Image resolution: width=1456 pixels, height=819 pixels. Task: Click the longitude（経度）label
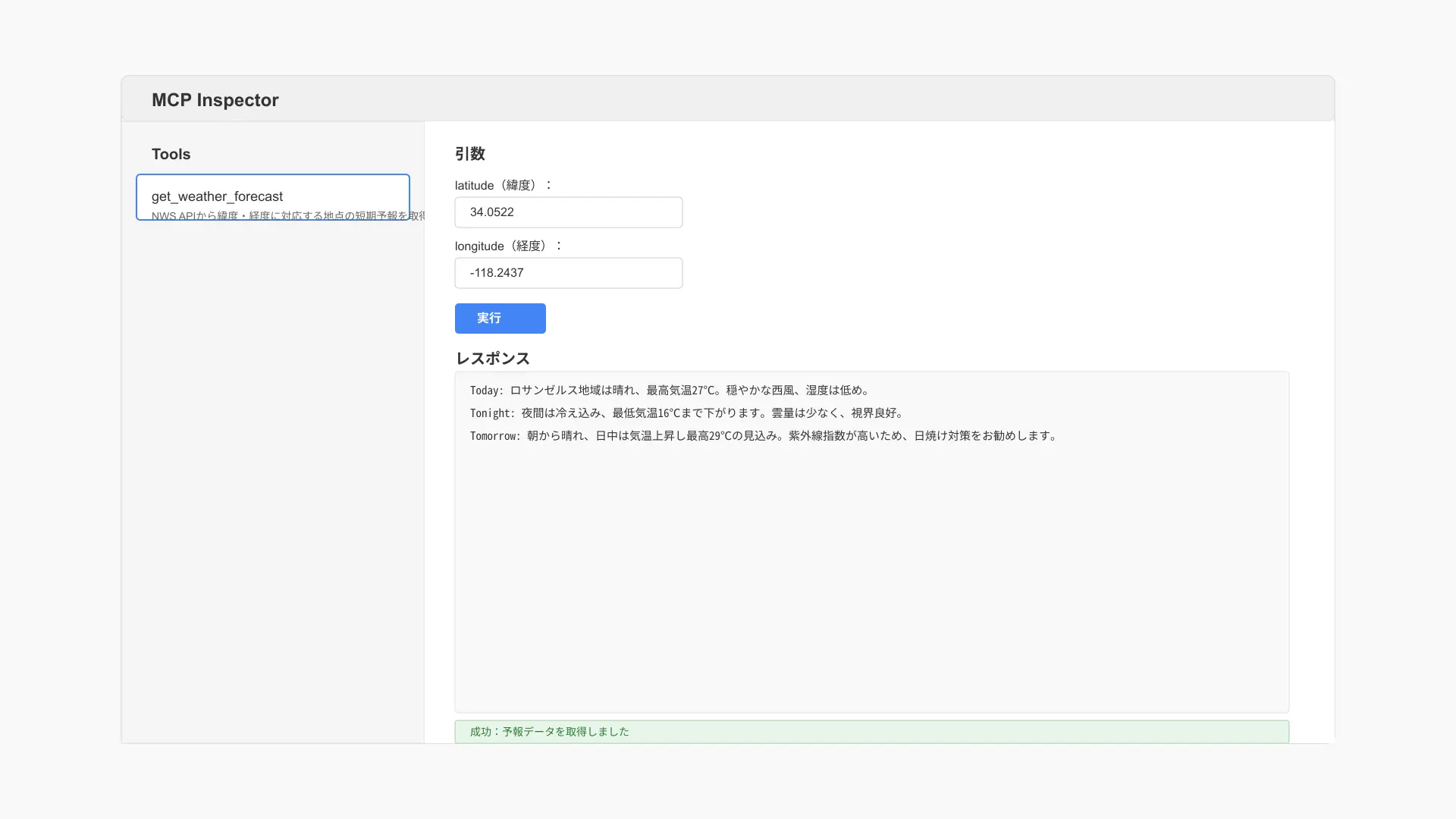(x=509, y=246)
